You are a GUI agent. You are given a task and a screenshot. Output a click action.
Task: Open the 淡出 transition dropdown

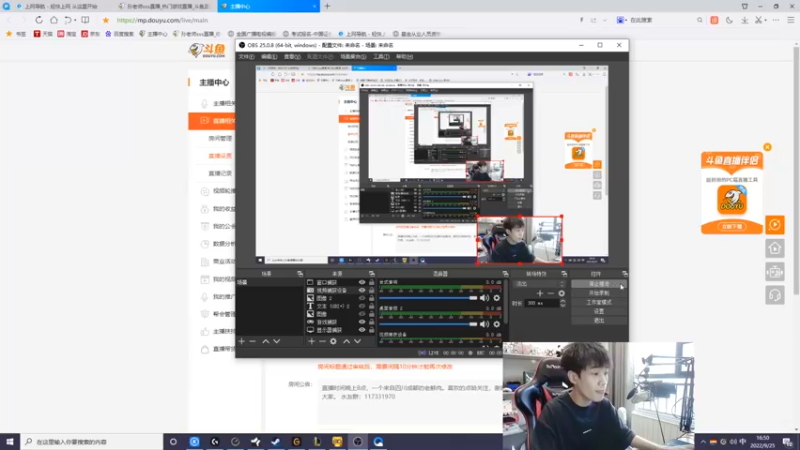540,284
